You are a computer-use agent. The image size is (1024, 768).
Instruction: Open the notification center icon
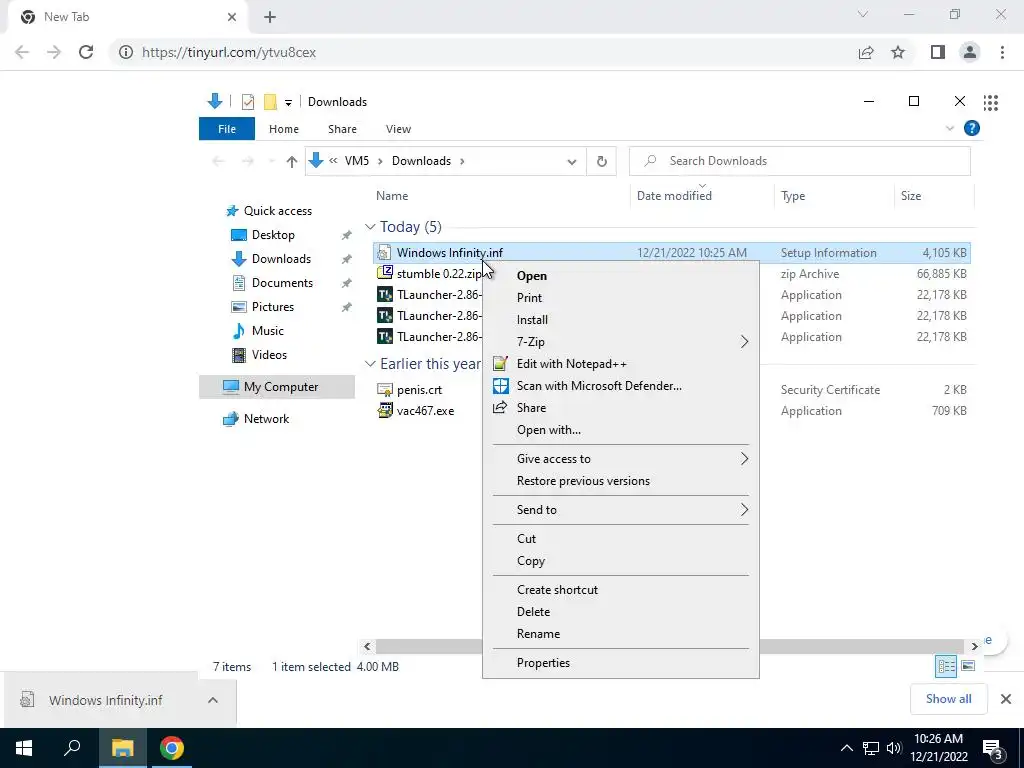993,748
